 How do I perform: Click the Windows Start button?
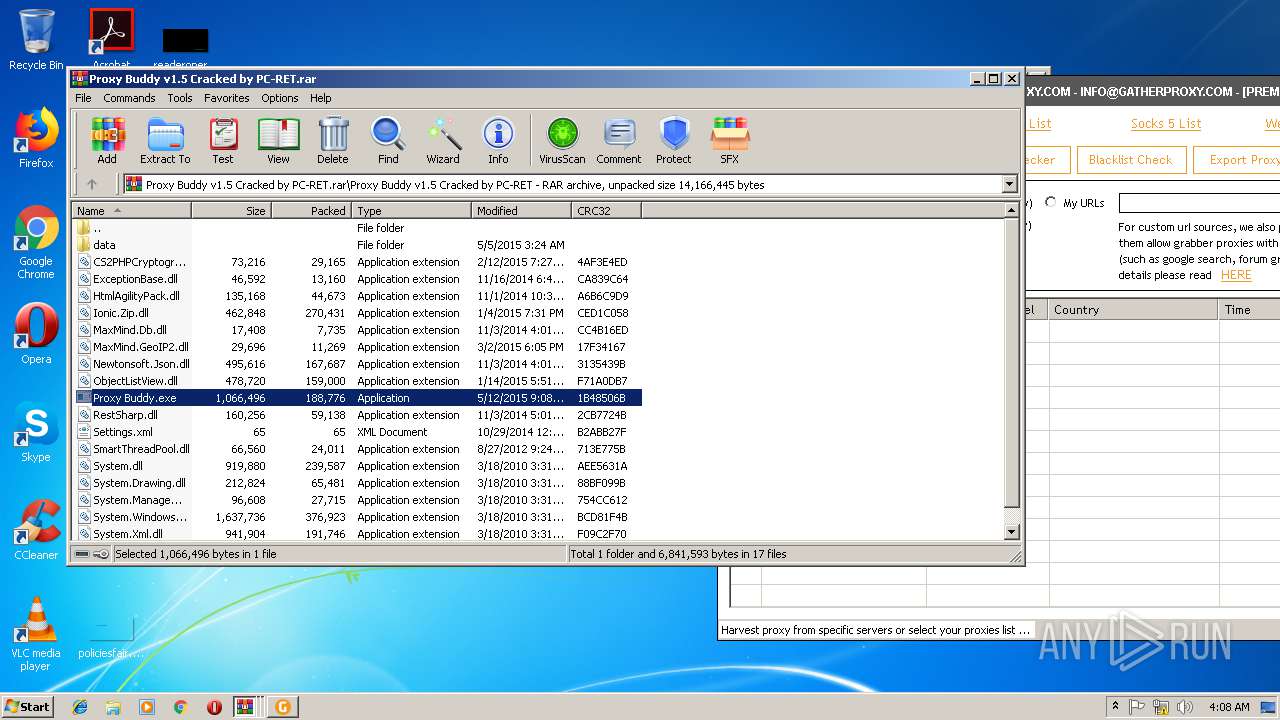point(27,706)
